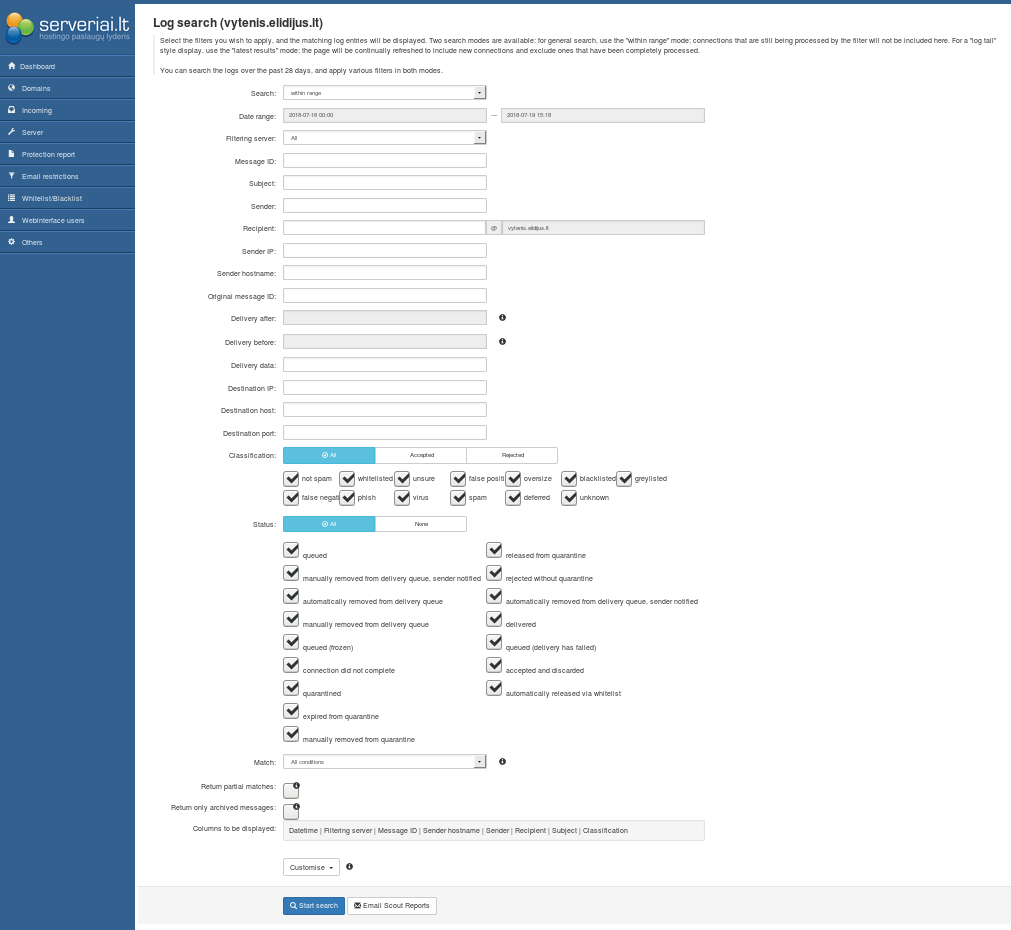Click info icon beside Customise button
The image size is (1011, 930).
click(349, 867)
